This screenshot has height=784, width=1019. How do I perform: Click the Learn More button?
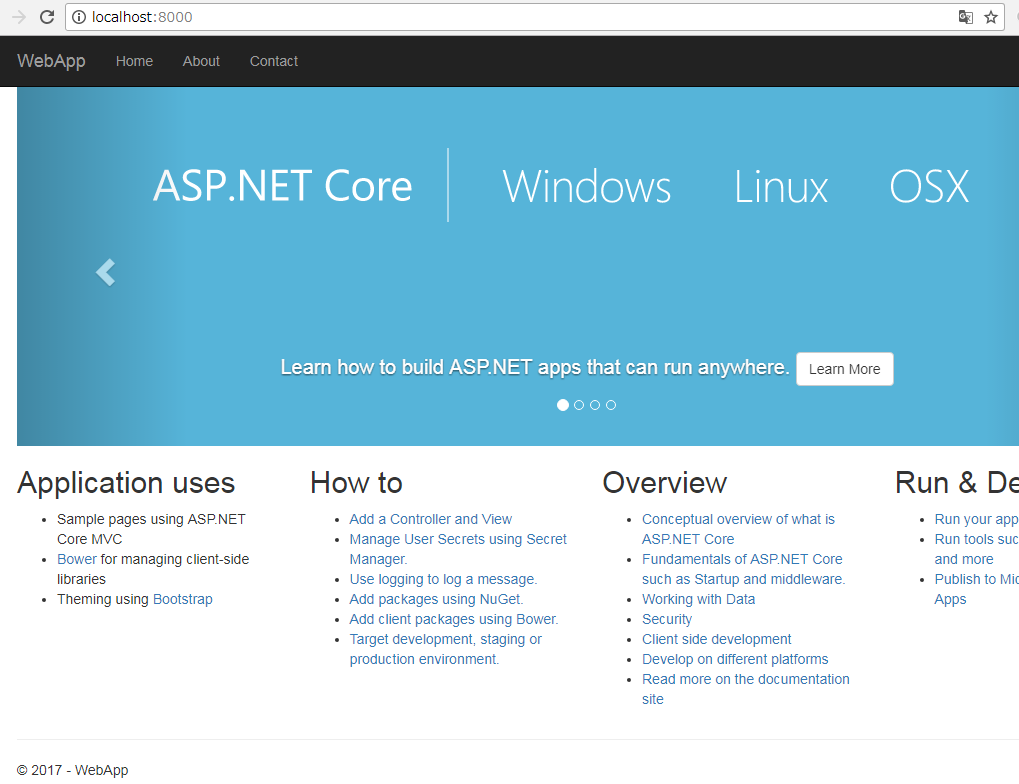pyautogui.click(x=844, y=369)
